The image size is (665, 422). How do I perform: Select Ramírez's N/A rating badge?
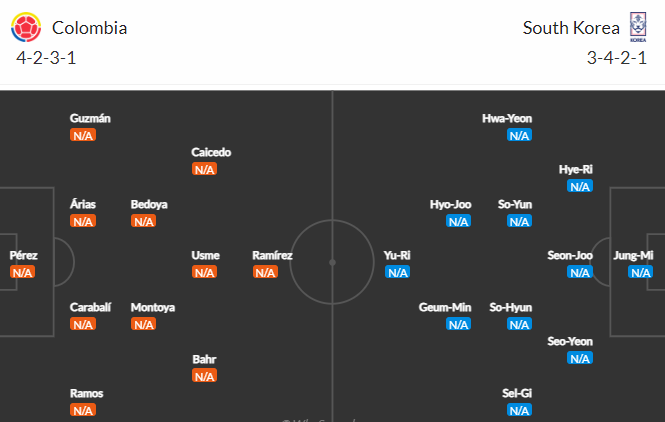[x=265, y=272]
